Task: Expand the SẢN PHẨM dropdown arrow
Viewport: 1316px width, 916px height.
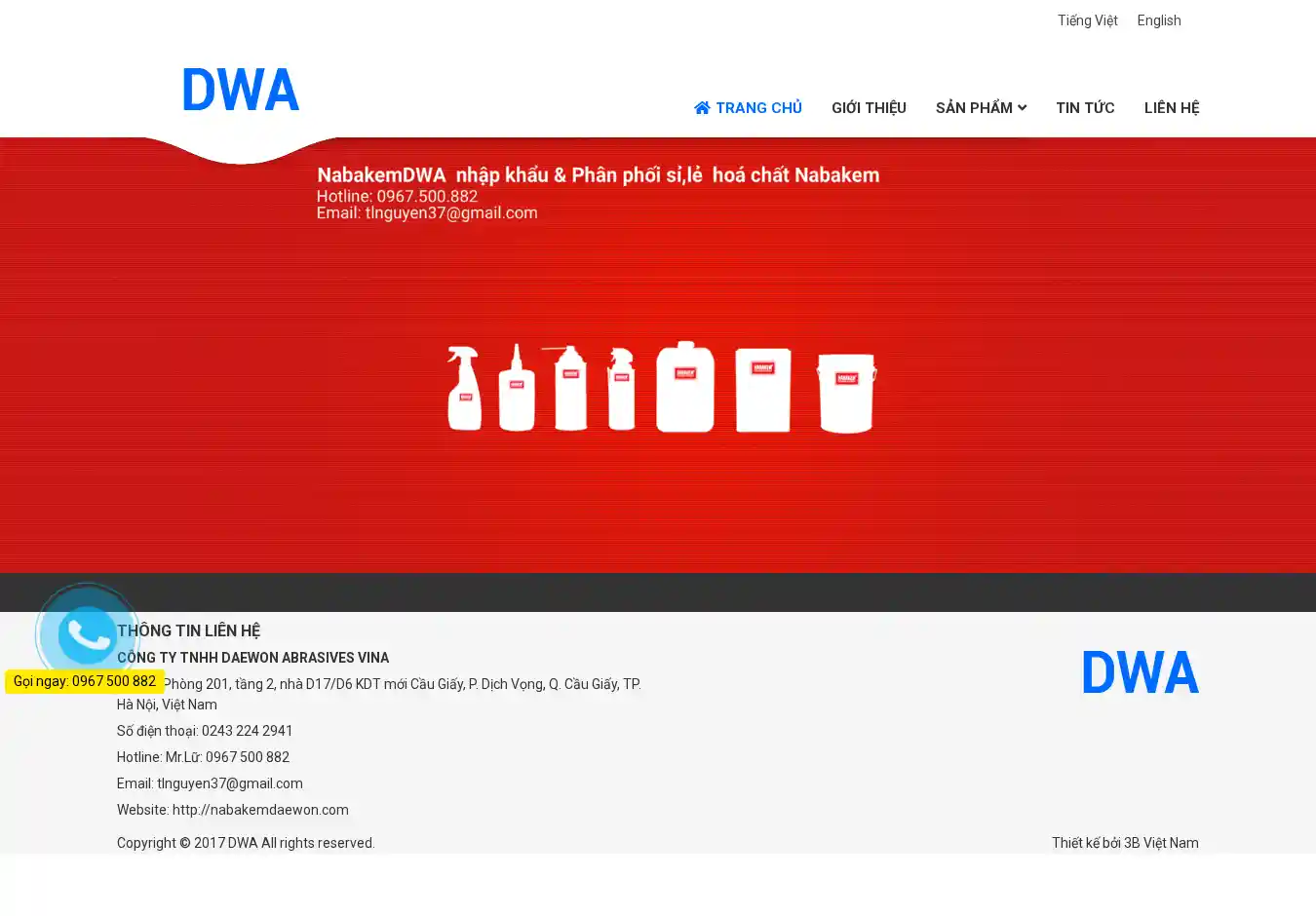Action: pyautogui.click(x=1022, y=108)
